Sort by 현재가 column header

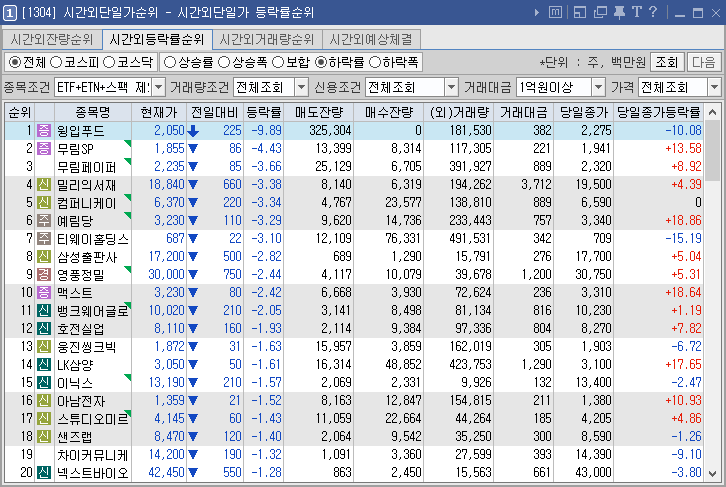[159, 112]
